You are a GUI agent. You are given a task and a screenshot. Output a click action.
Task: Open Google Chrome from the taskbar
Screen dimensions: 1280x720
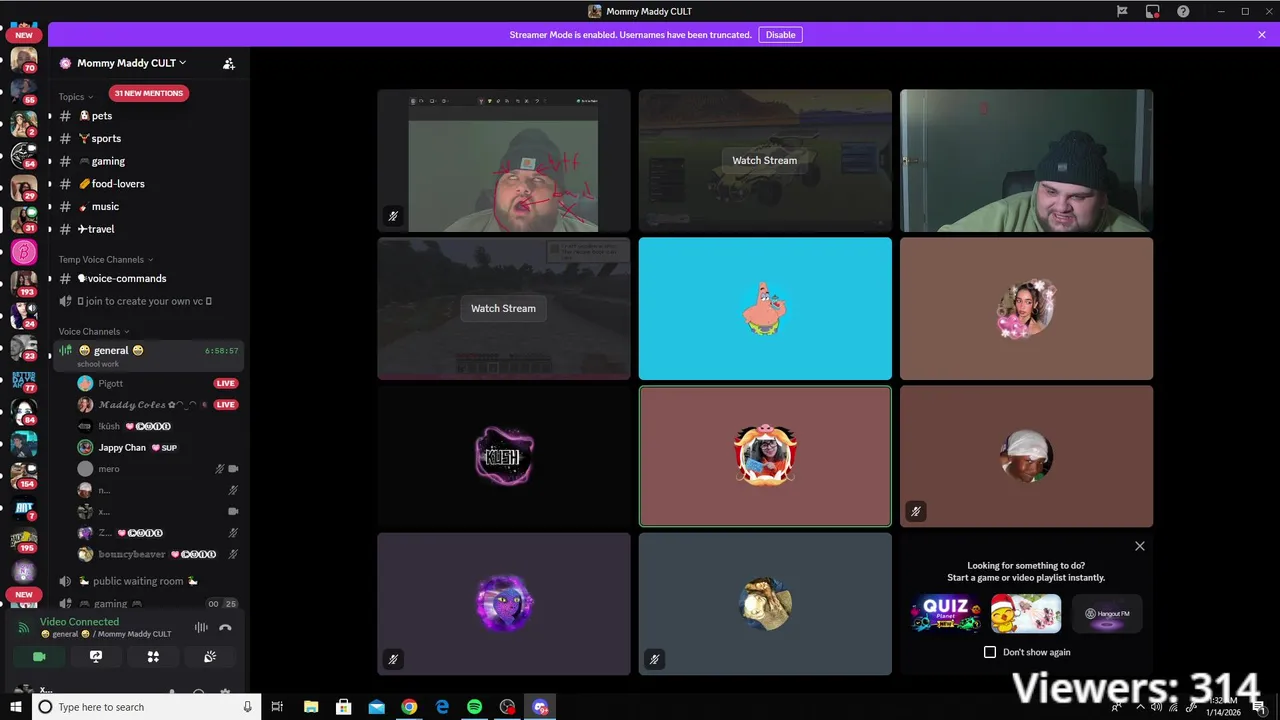point(409,707)
